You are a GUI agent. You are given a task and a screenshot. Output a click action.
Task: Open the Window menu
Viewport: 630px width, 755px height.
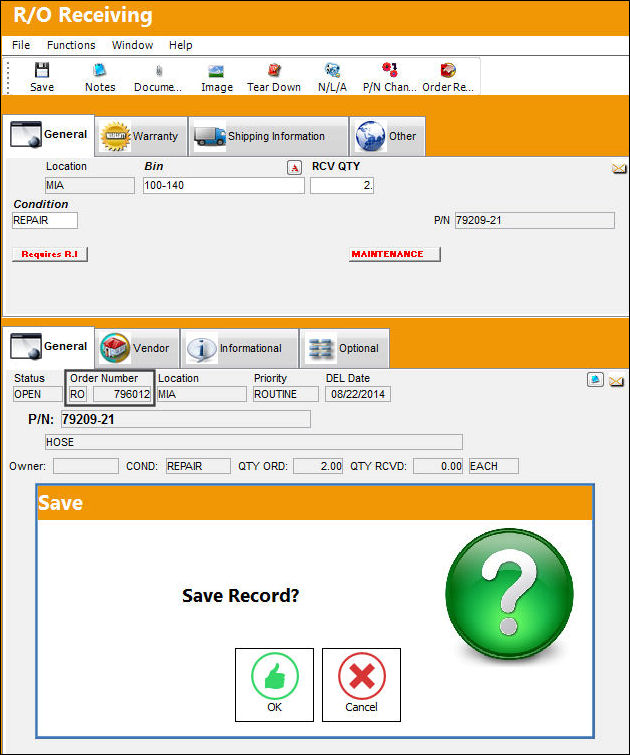coord(132,45)
